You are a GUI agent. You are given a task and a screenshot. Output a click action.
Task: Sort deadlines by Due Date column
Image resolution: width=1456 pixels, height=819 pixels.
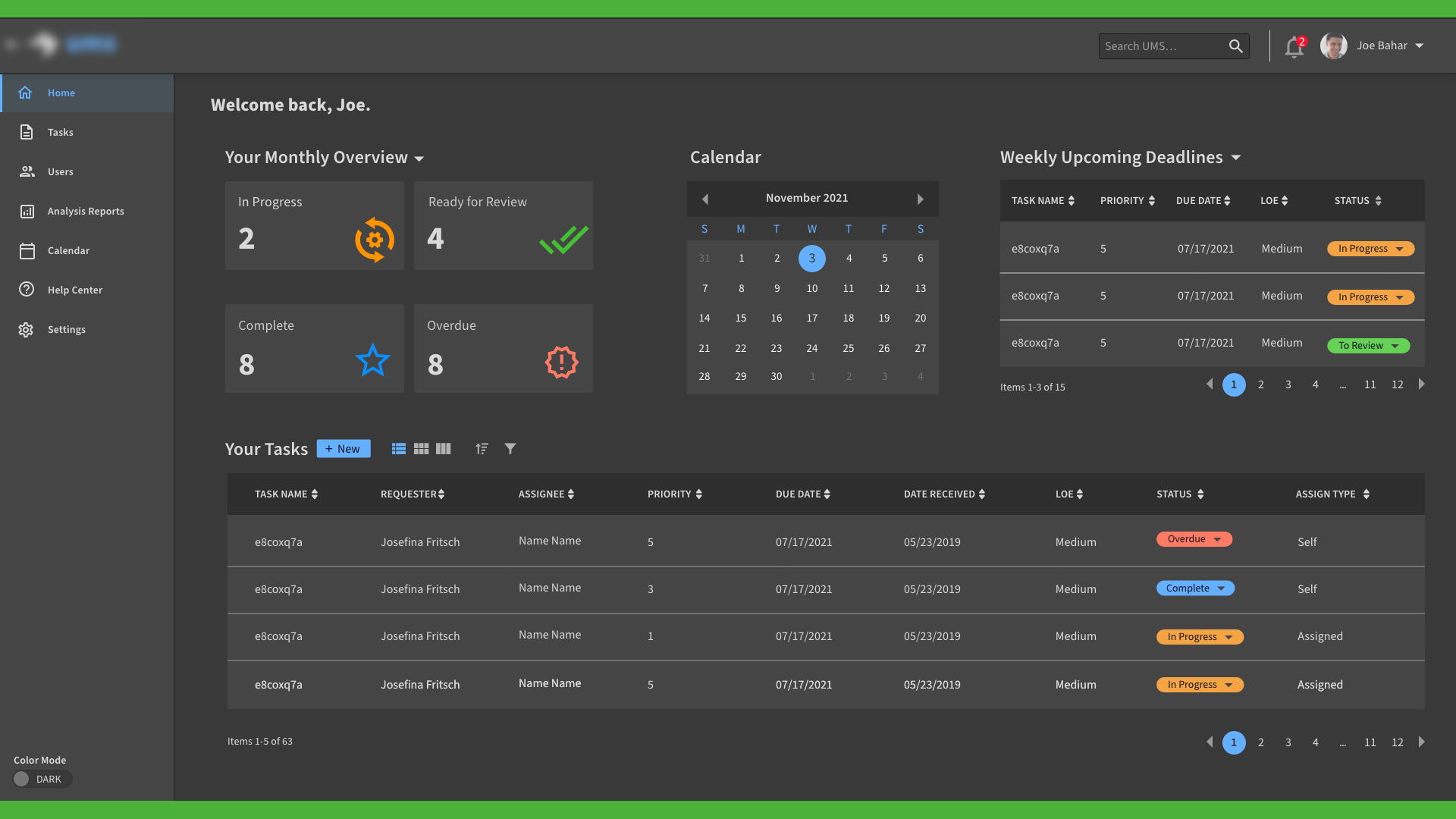(x=1203, y=201)
